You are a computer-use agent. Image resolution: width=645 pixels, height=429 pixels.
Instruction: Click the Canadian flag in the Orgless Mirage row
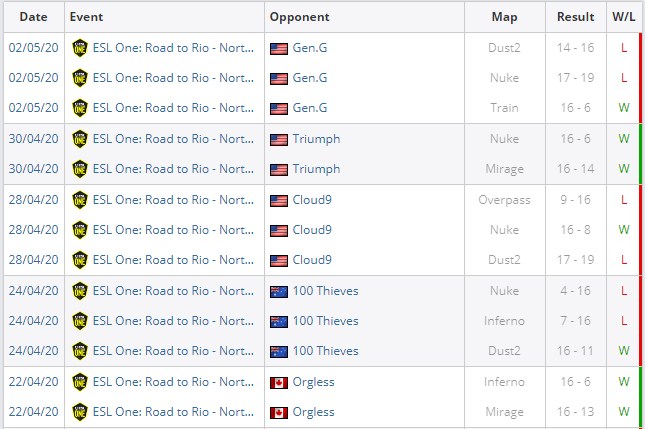[279, 412]
